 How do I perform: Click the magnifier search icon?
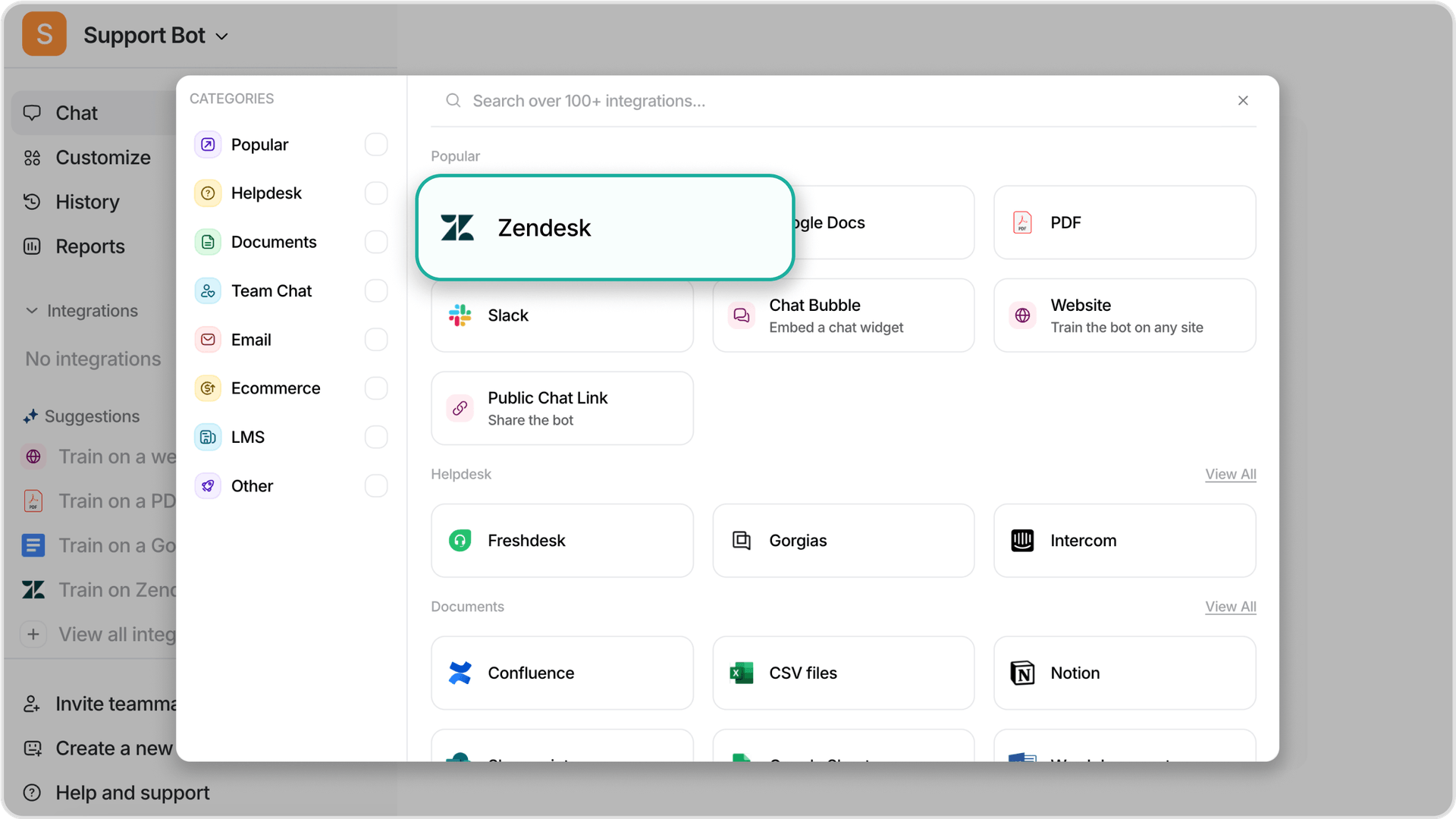[x=453, y=100]
